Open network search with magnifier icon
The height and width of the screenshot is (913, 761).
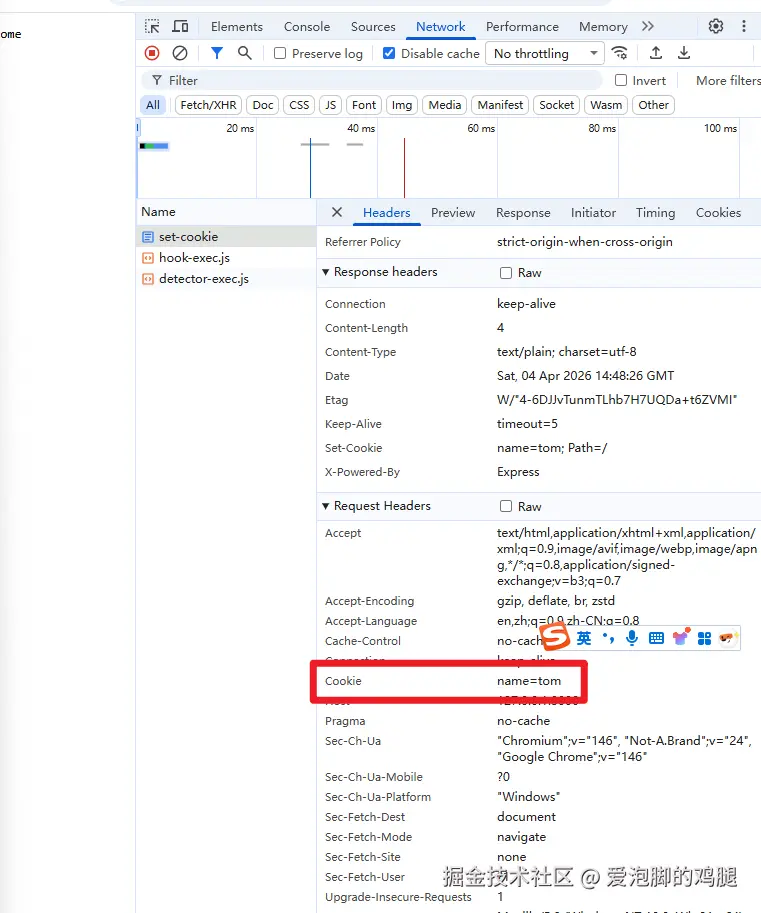tap(245, 53)
